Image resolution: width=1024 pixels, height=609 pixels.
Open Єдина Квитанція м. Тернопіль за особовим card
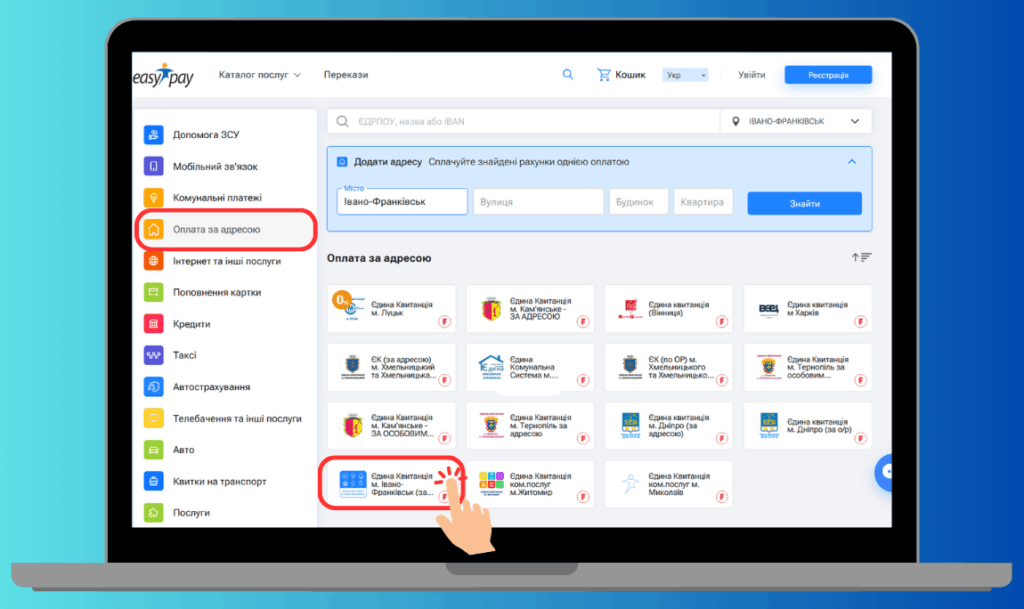tap(807, 367)
